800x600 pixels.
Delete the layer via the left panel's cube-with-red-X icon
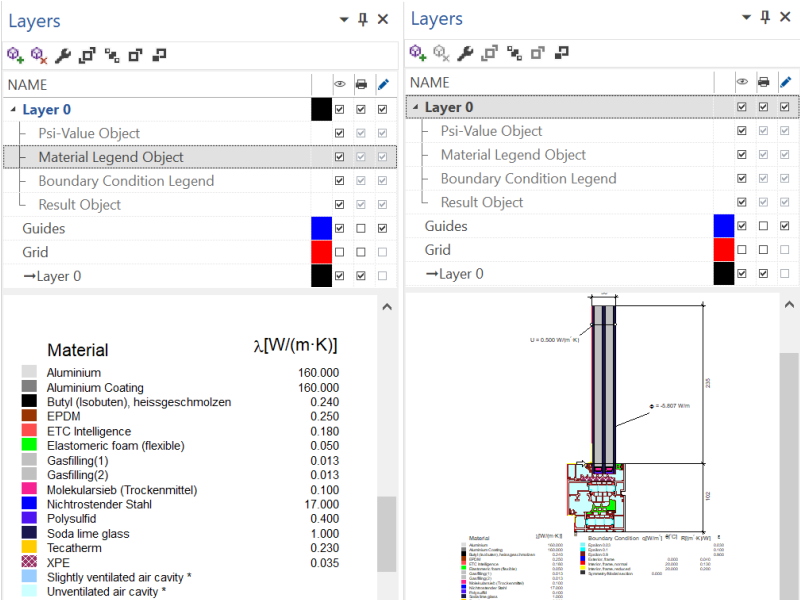39,55
